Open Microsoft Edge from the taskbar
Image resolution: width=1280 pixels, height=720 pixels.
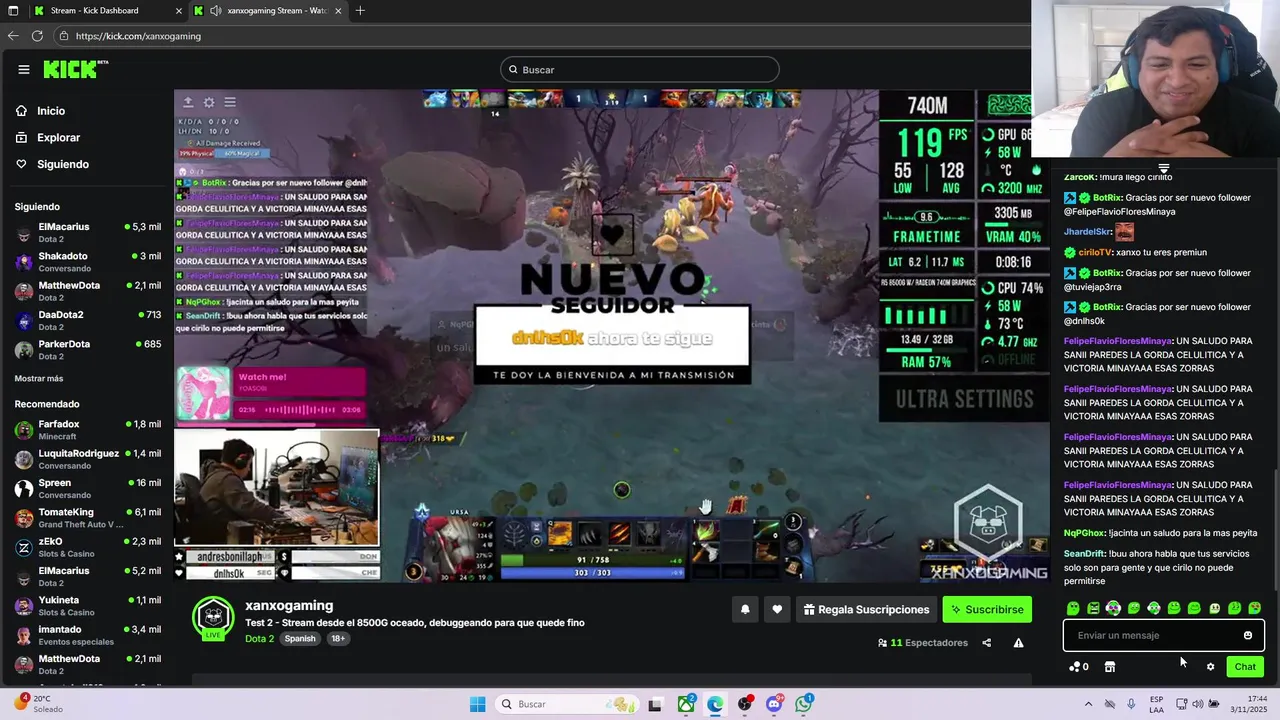715,704
